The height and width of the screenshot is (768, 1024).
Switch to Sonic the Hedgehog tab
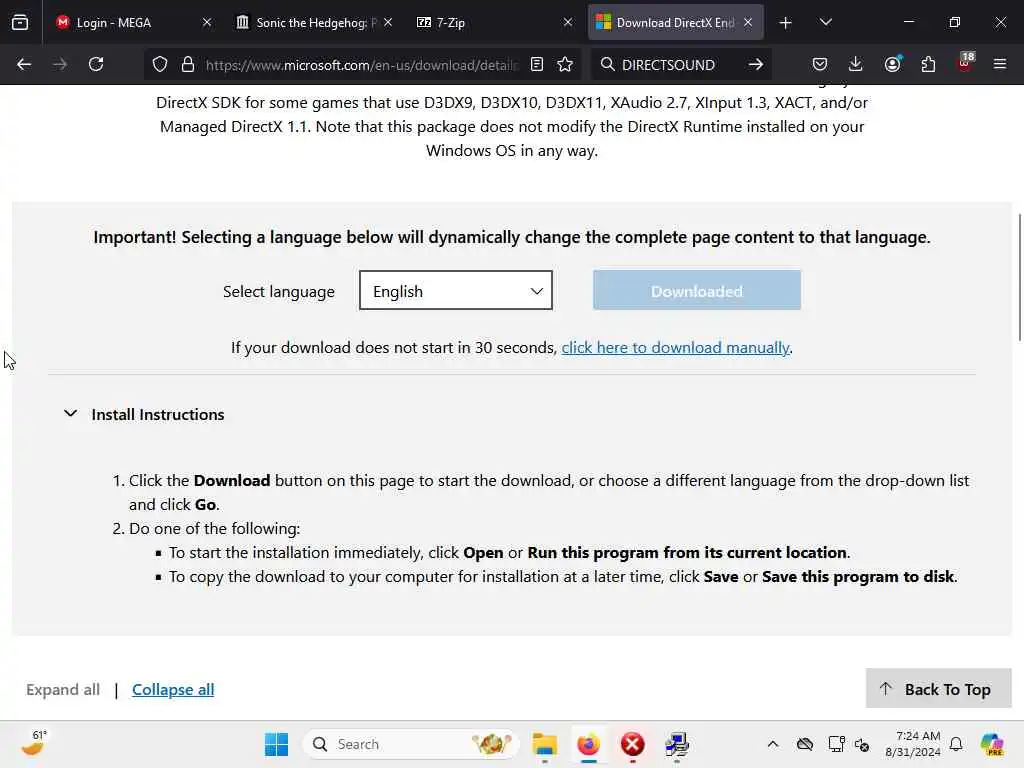pos(316,22)
